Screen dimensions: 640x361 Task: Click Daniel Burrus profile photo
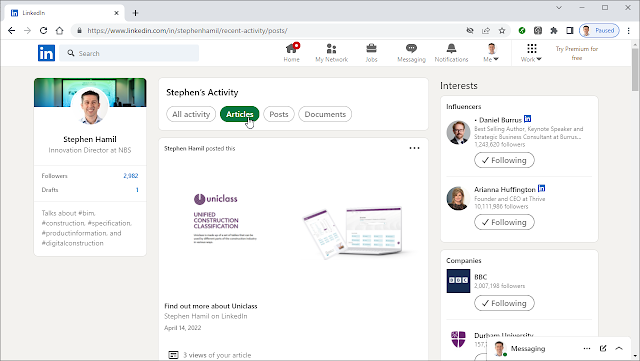tap(458, 132)
